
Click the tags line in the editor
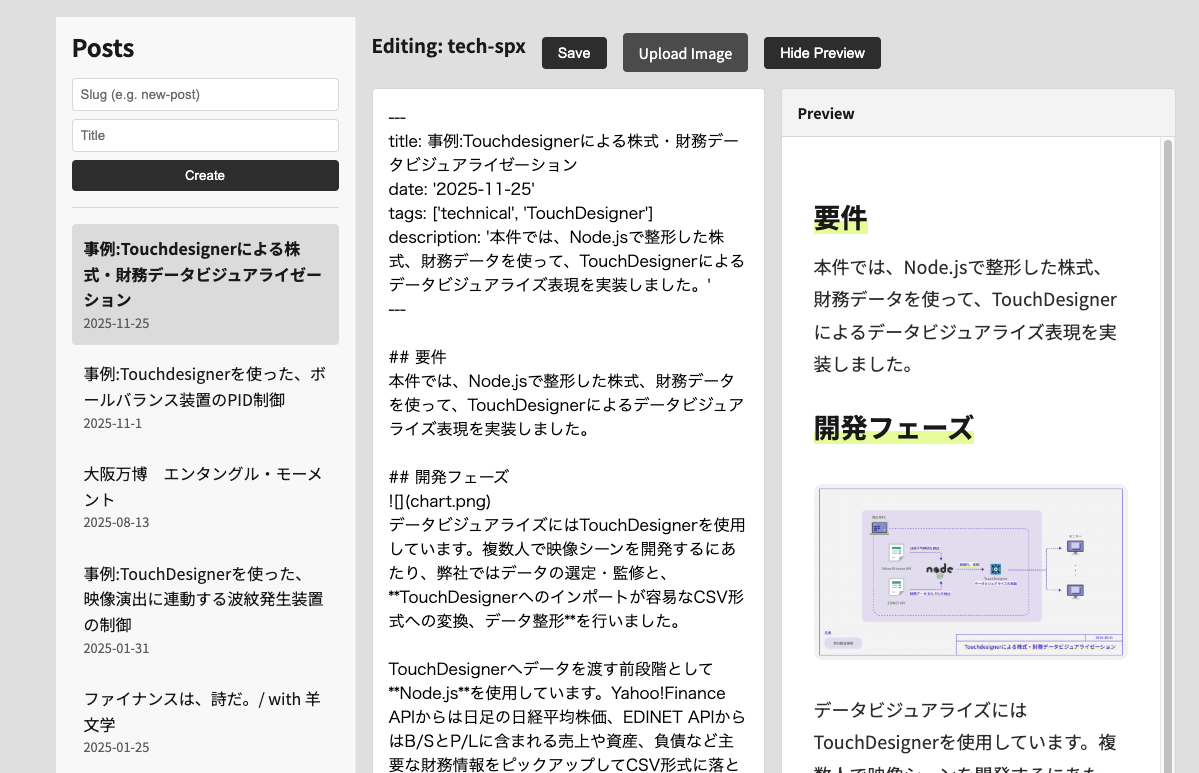520,213
